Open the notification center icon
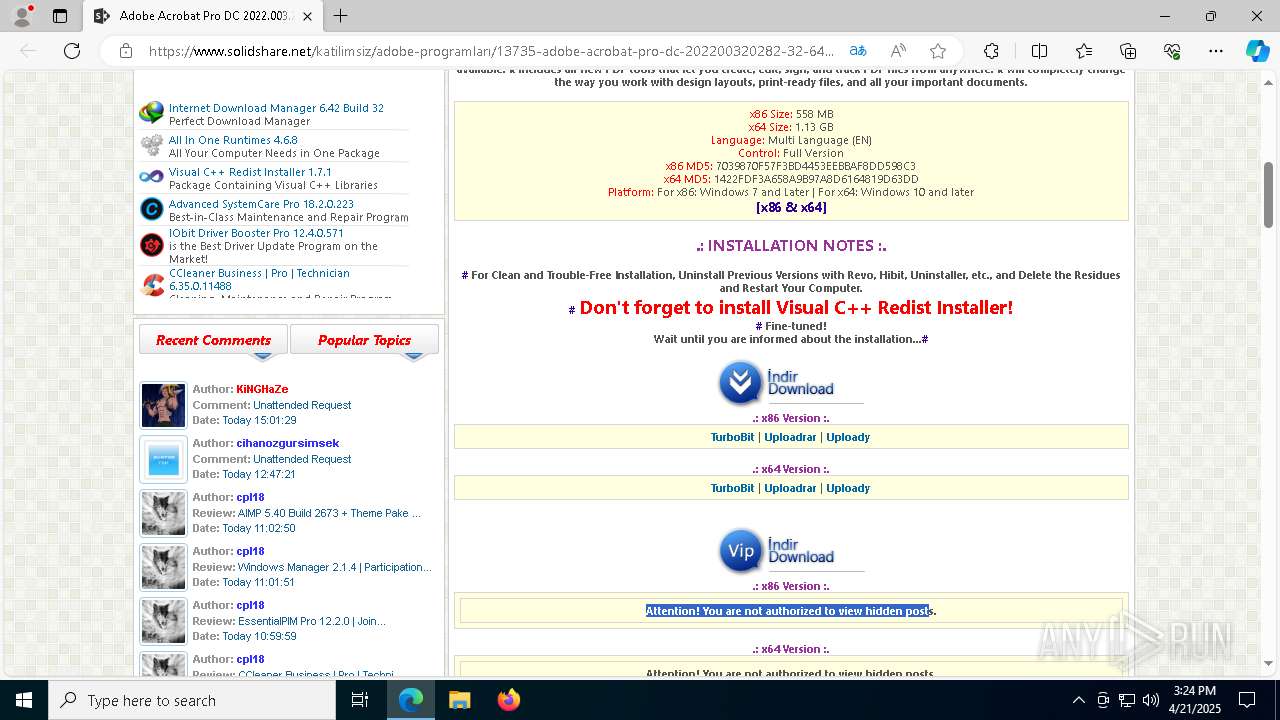Screen dimensions: 1280x720 1247,700
